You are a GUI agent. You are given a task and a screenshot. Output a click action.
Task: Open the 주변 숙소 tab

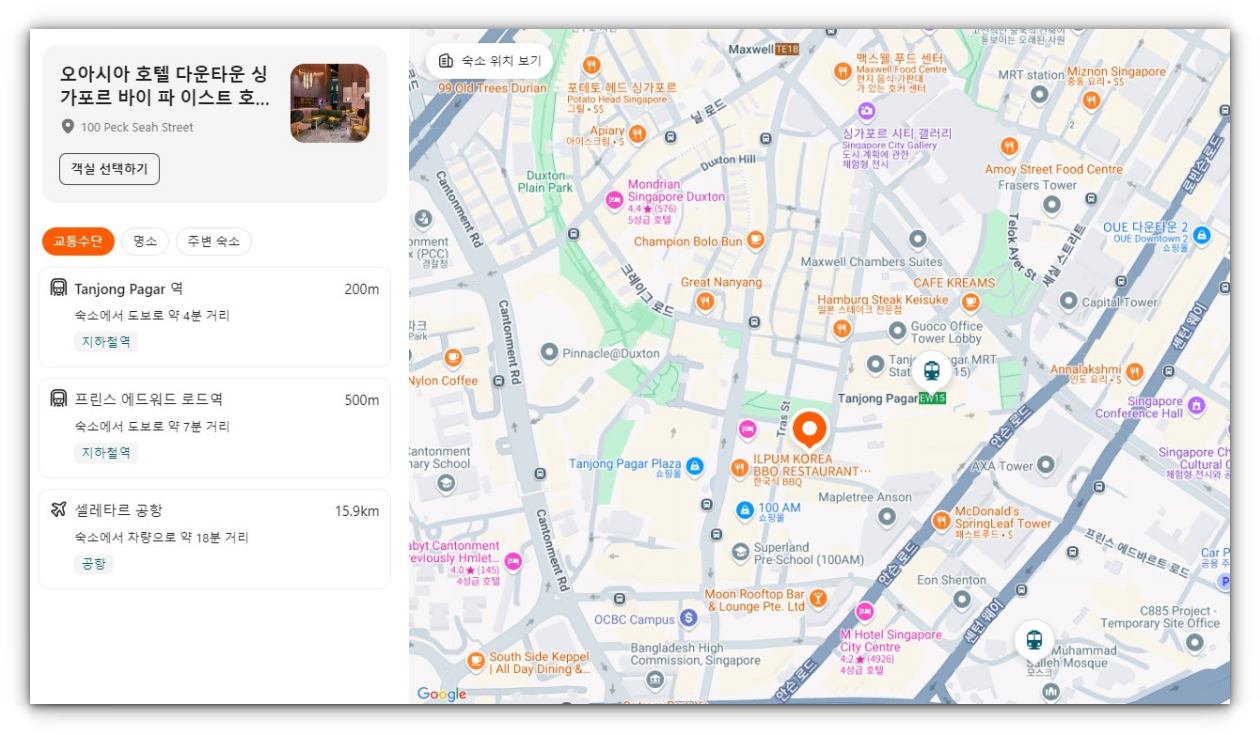pos(214,241)
